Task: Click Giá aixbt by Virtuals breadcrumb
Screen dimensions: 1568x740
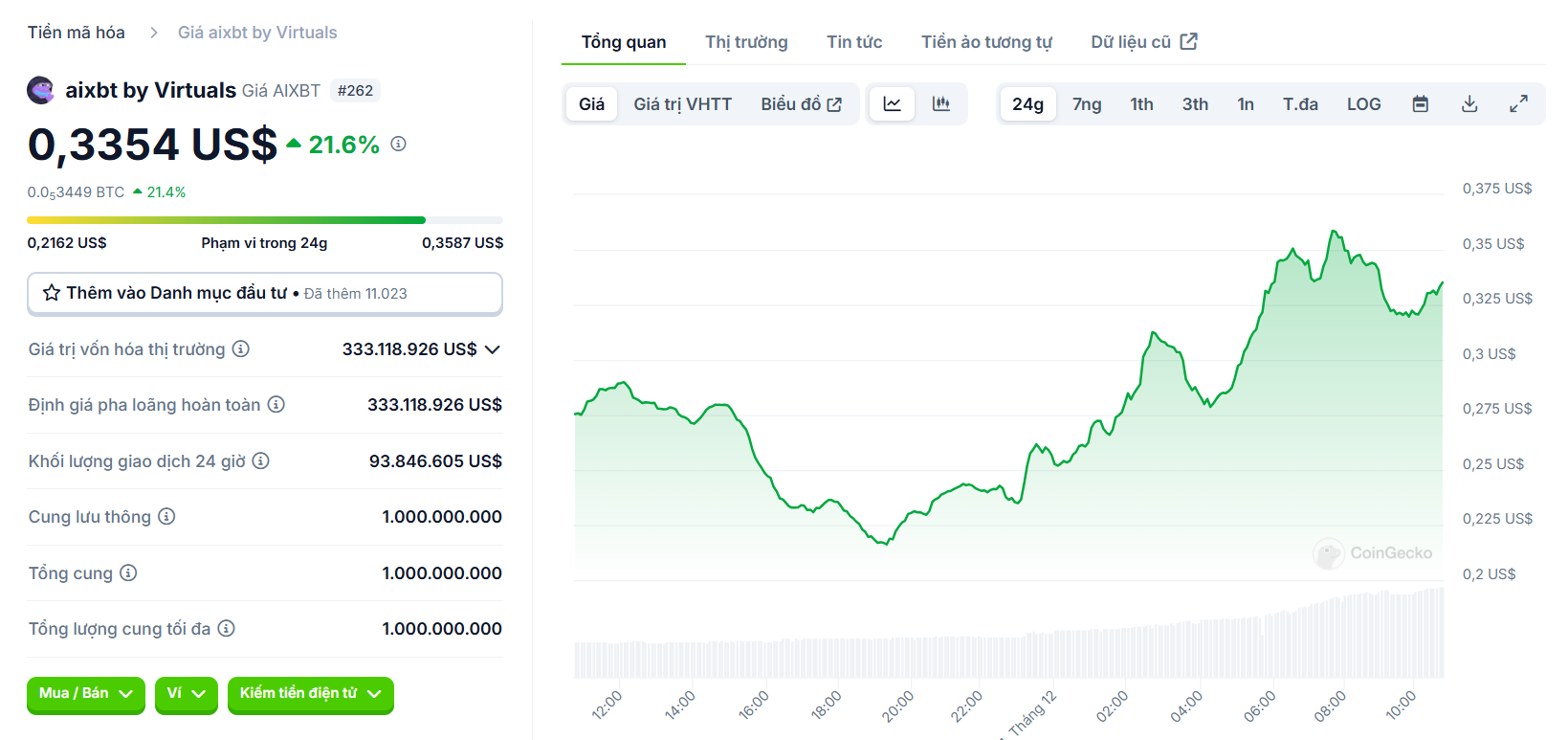Action: pyautogui.click(x=257, y=33)
